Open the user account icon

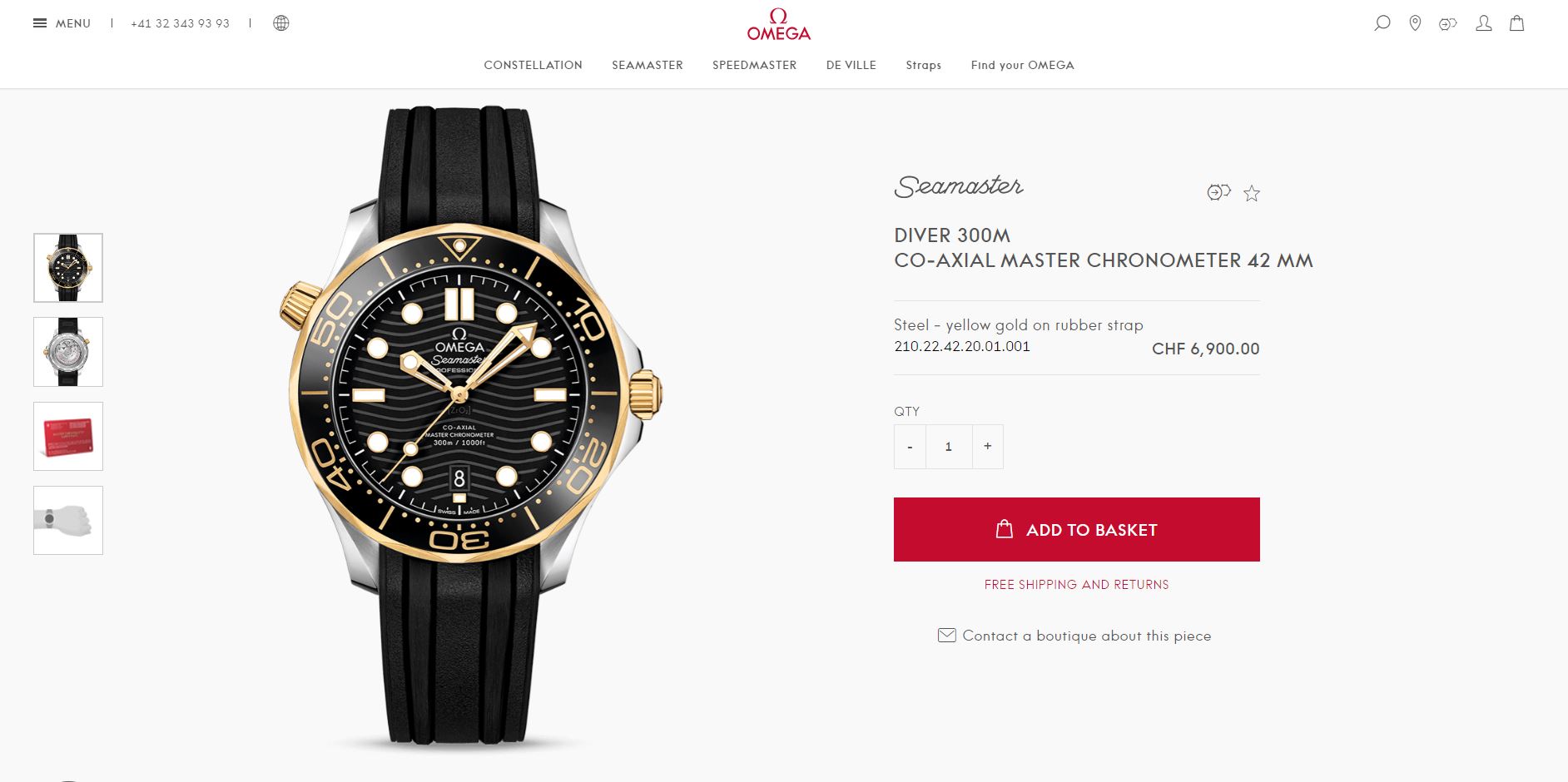(1484, 23)
